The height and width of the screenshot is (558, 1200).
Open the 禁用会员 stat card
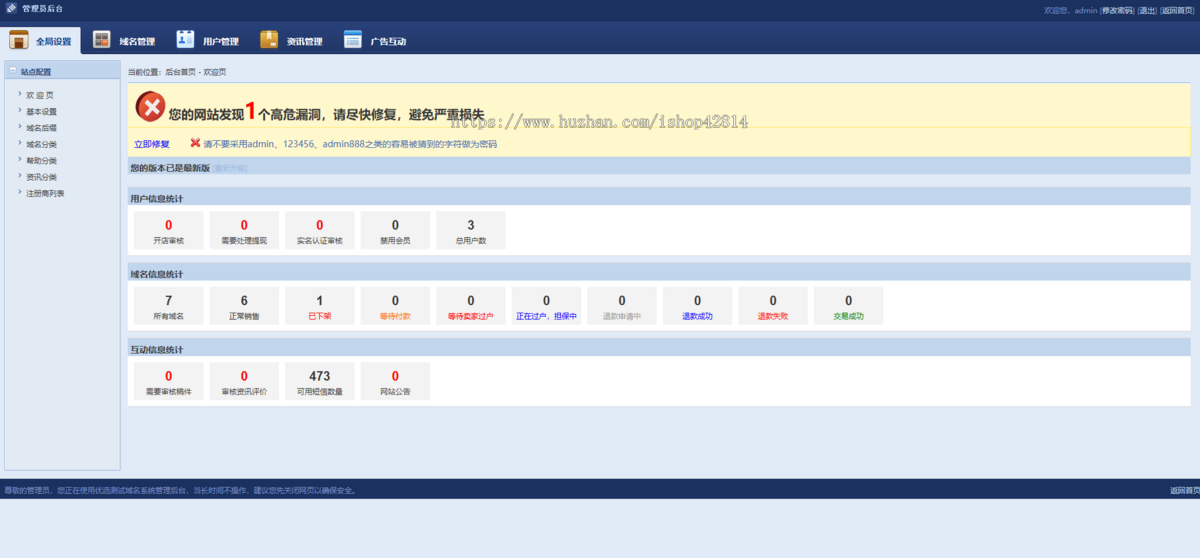395,230
